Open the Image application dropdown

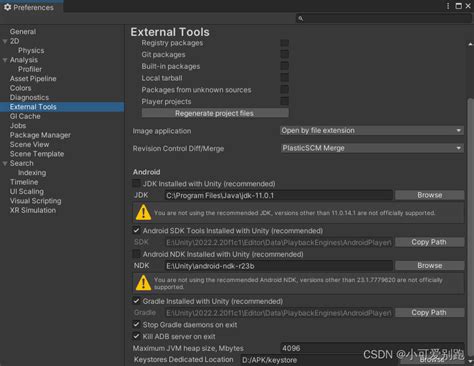point(372,130)
